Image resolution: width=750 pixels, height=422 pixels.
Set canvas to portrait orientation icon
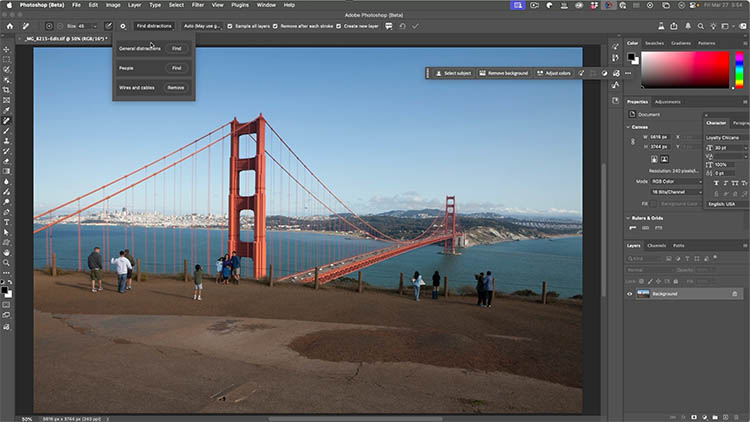click(x=654, y=159)
